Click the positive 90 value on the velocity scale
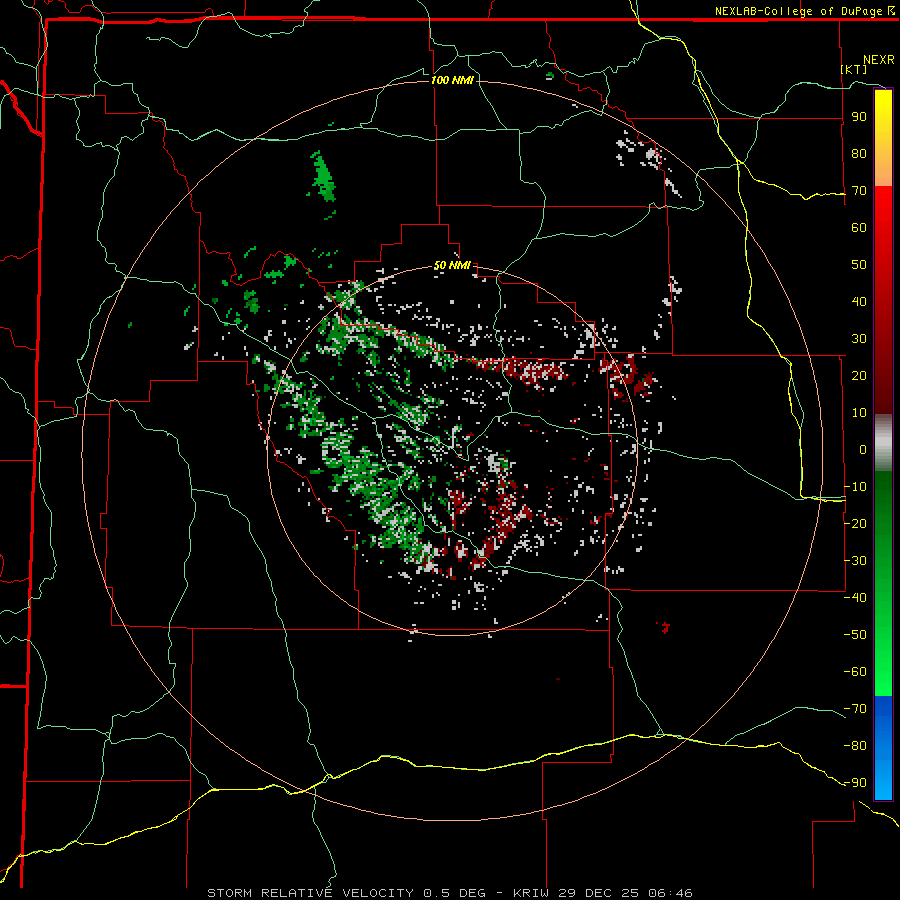The width and height of the screenshot is (900, 900). pos(859,117)
